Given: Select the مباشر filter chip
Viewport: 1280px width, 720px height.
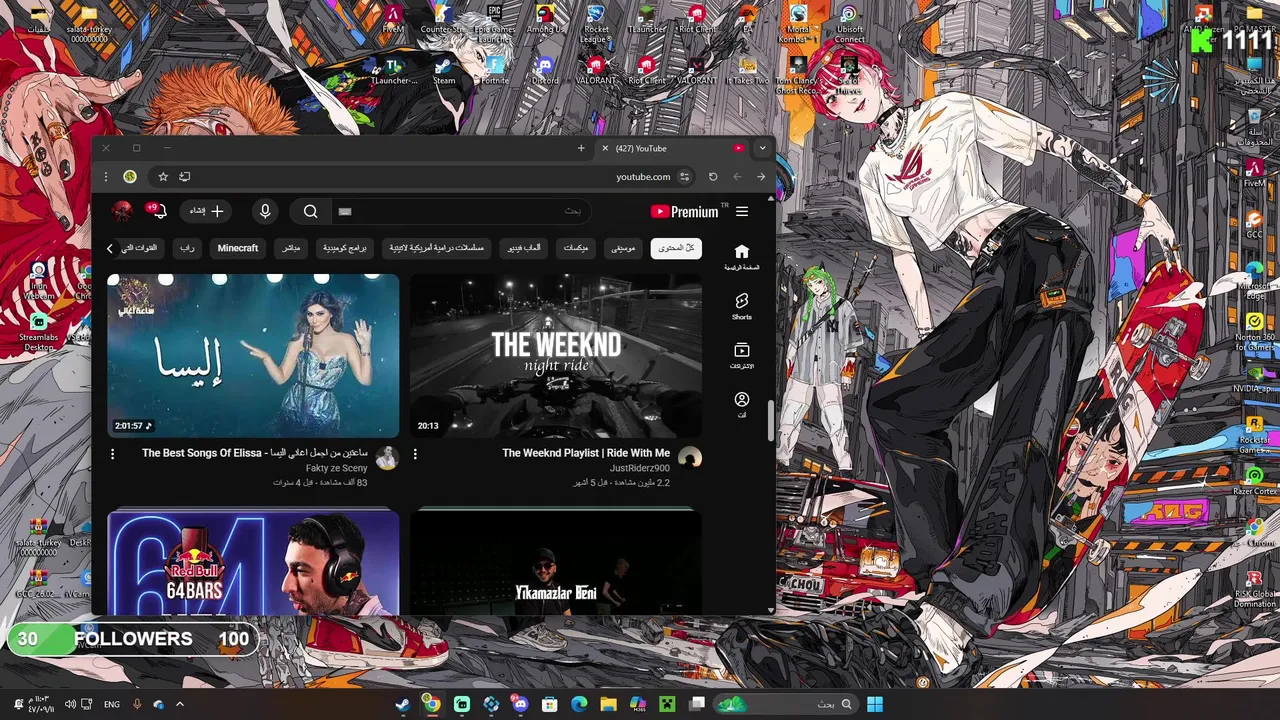Looking at the screenshot, I should [x=291, y=248].
